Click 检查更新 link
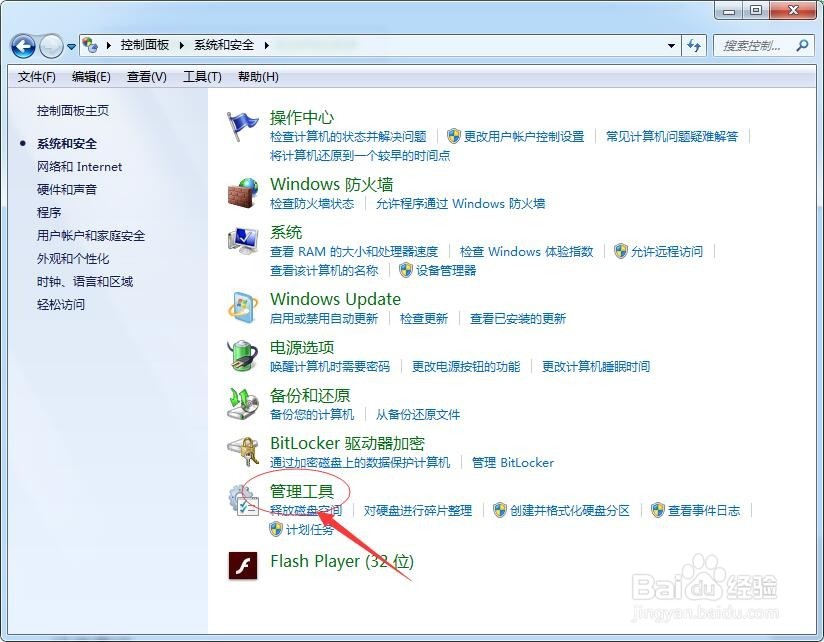824x642 pixels. click(x=424, y=318)
